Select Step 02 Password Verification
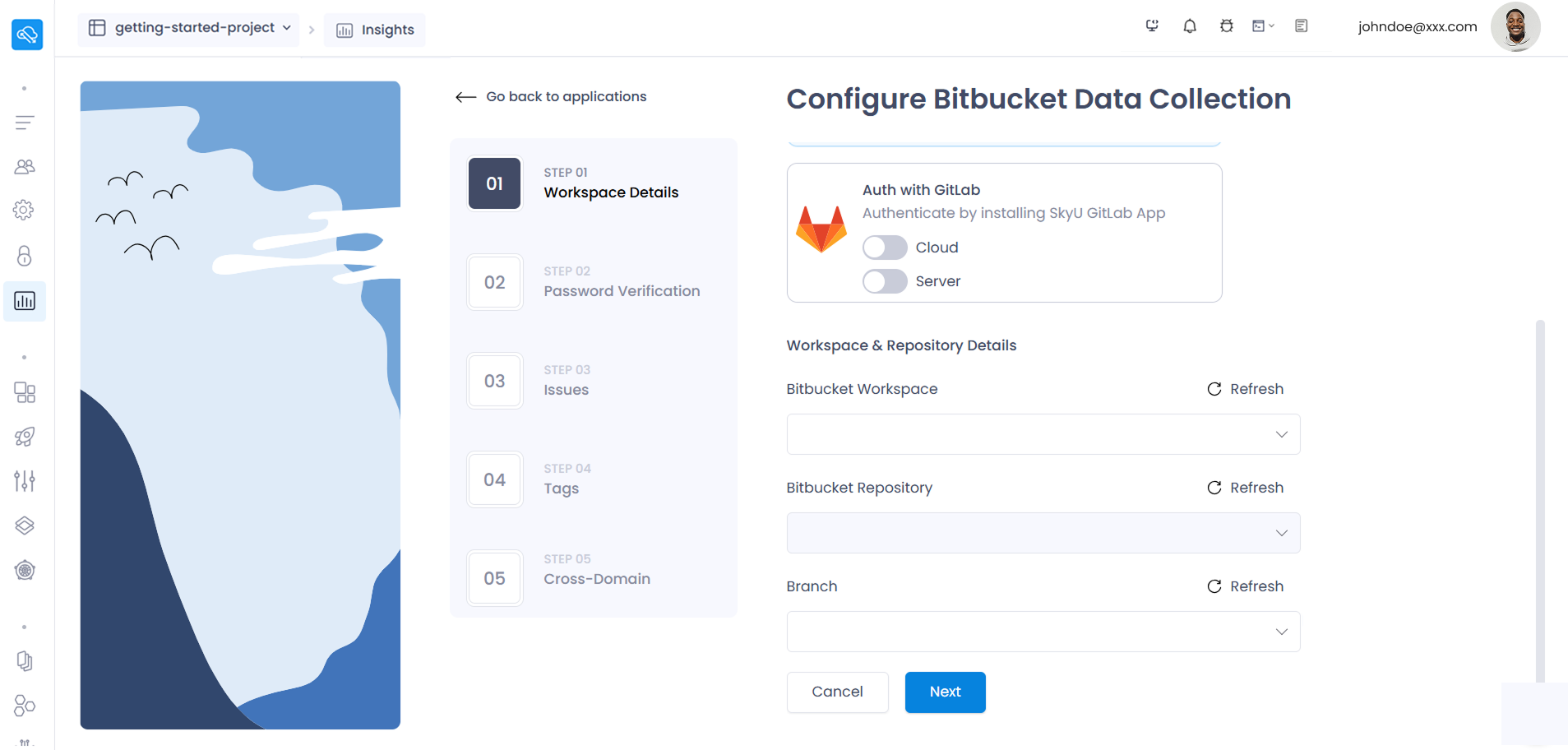 [594, 282]
